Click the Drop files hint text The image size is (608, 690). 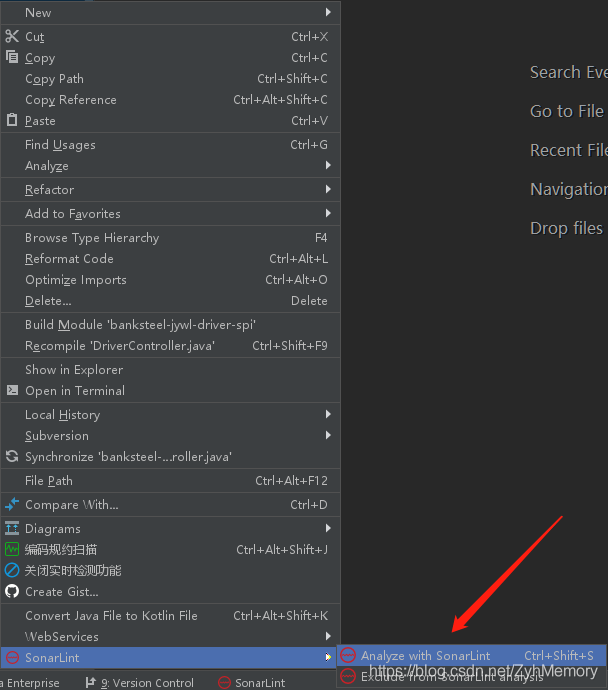(566, 228)
